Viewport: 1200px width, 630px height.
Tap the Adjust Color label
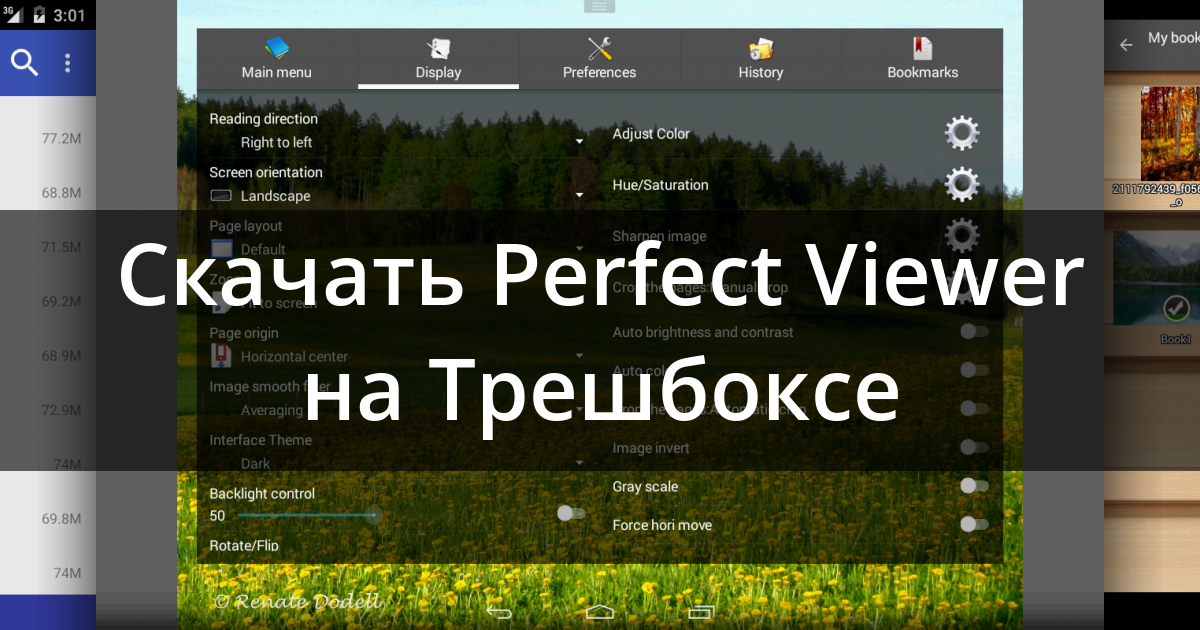pos(651,133)
